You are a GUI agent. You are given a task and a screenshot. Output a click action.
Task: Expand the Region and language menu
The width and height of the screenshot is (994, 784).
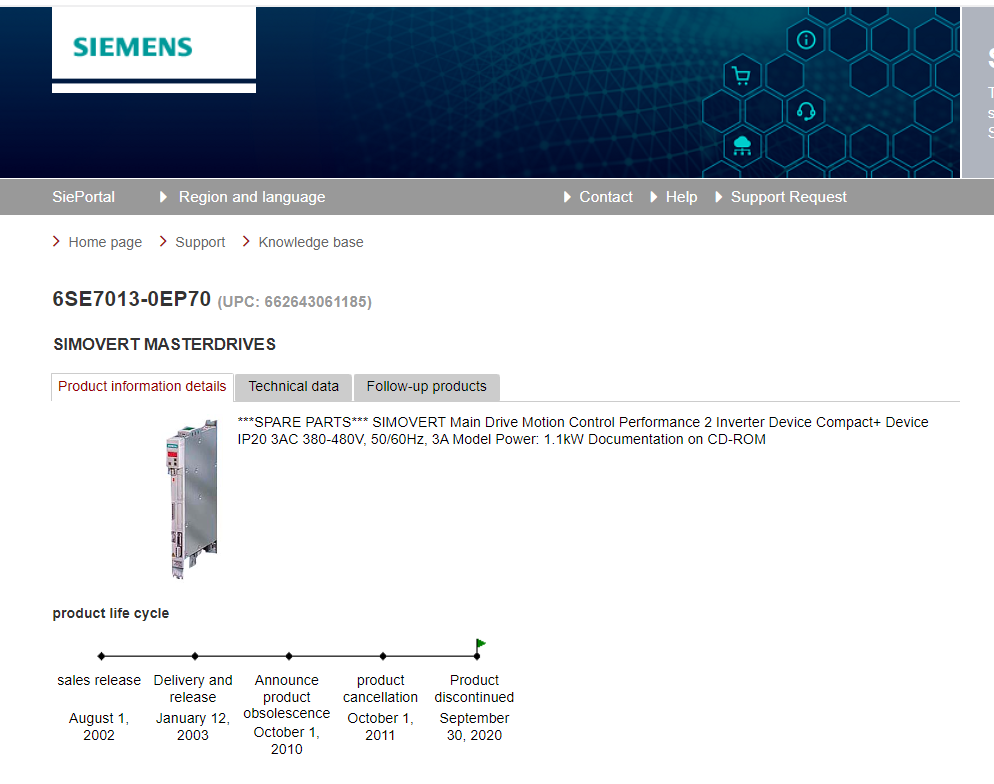pos(251,197)
